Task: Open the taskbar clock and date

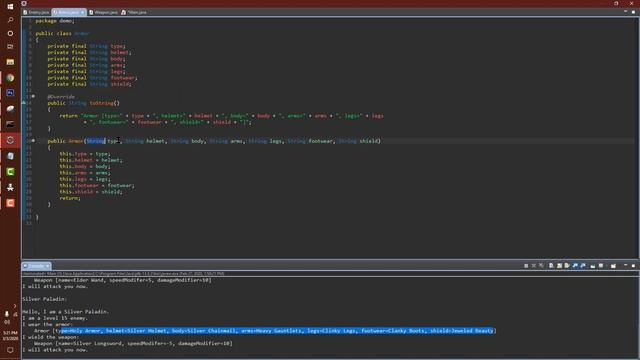Action: [x=10, y=336]
